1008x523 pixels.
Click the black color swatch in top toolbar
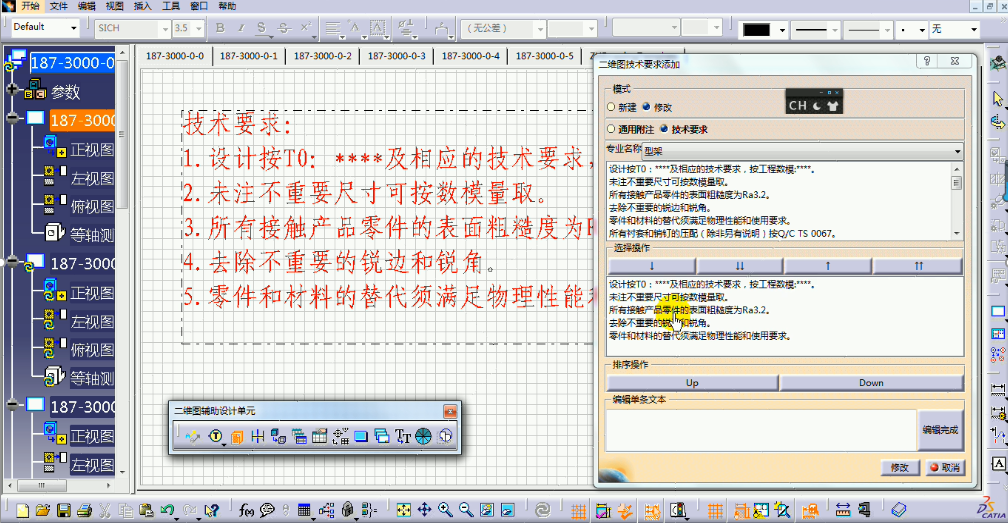(x=757, y=30)
